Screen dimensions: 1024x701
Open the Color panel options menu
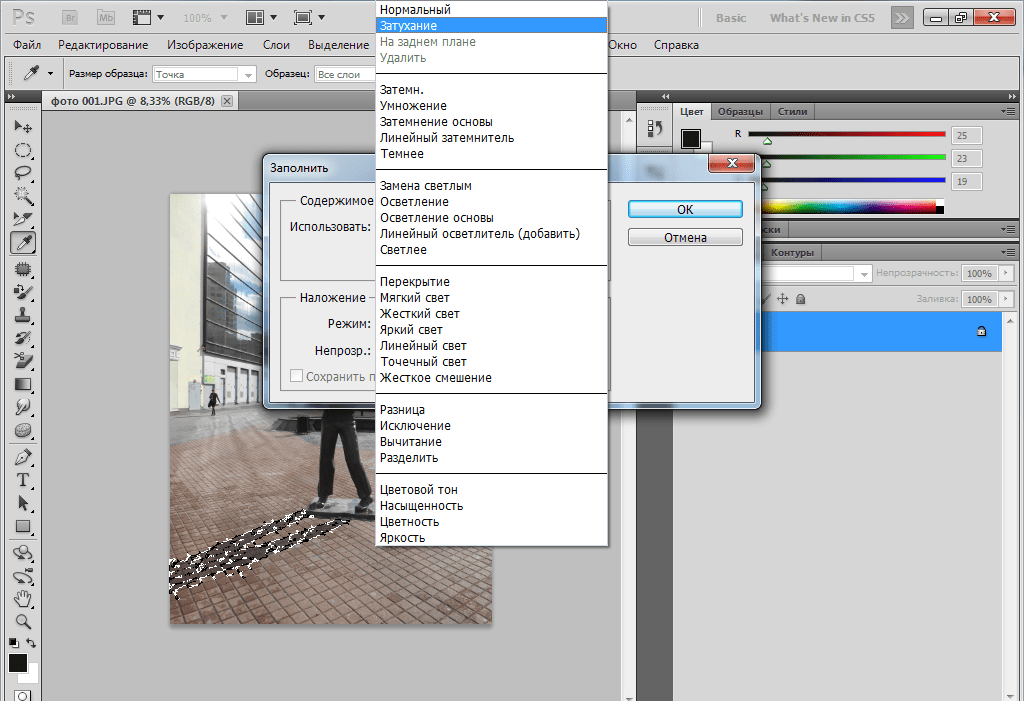click(1008, 111)
